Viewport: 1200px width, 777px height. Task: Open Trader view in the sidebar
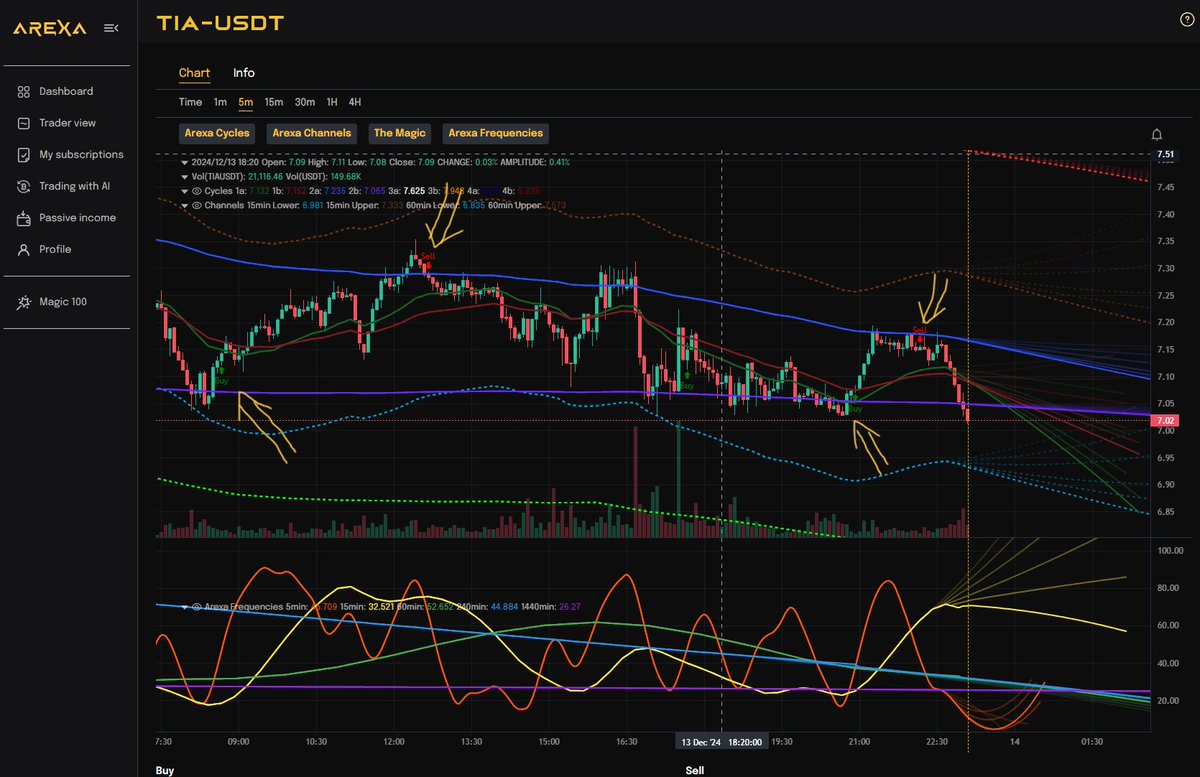[65, 123]
